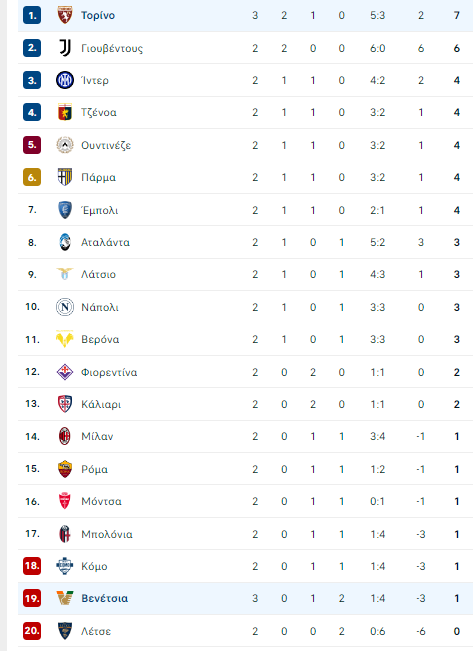Open the Αταλάντα team page
Image resolution: width=473 pixels, height=651 pixels.
coord(105,242)
